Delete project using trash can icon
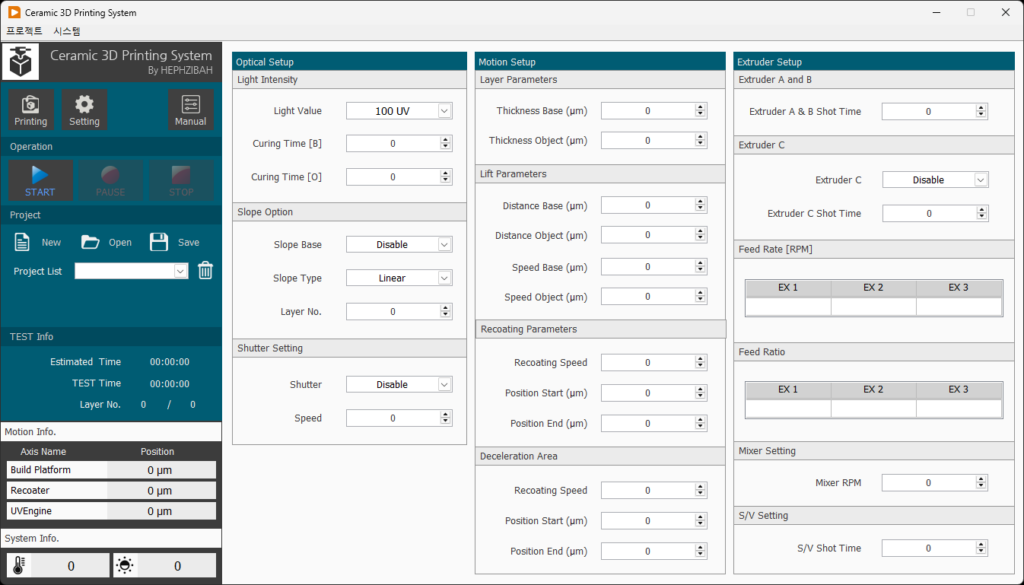1024x585 pixels. pos(205,270)
